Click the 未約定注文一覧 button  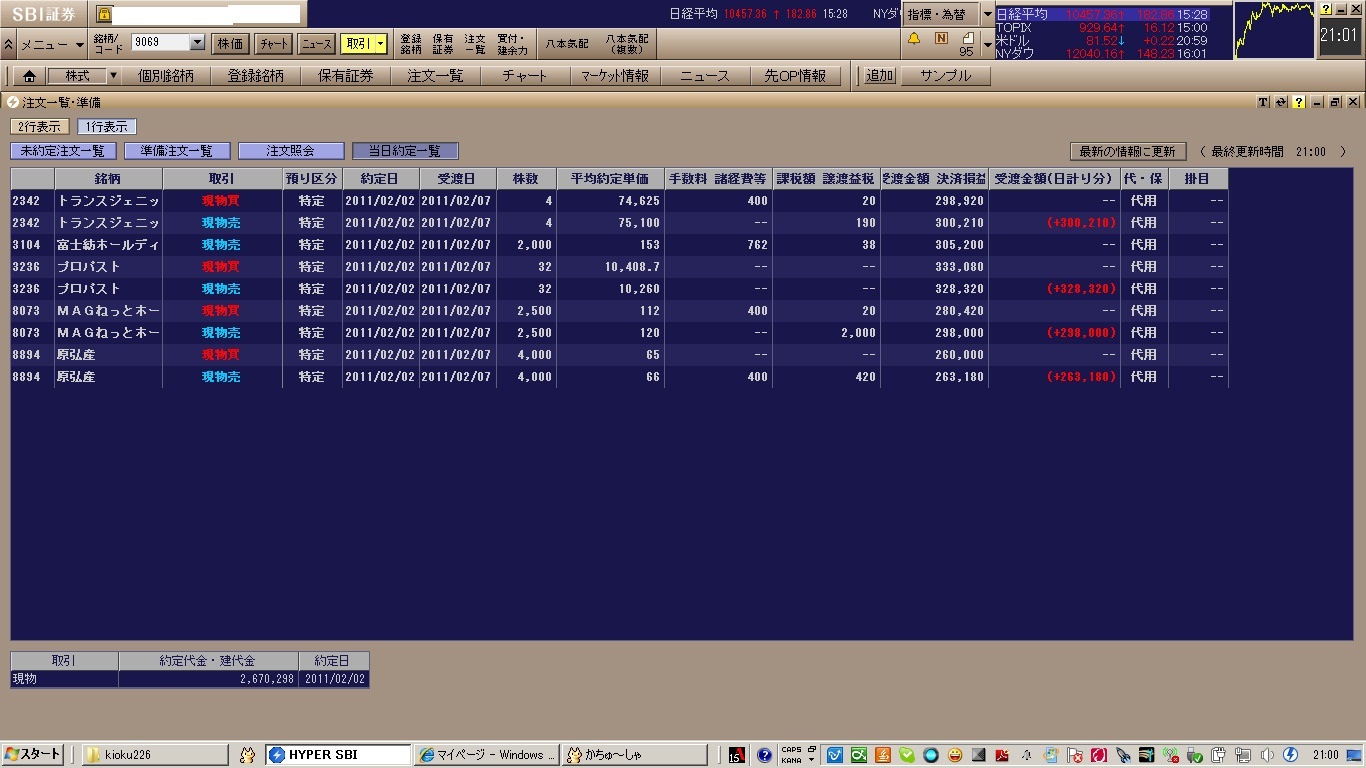63,151
